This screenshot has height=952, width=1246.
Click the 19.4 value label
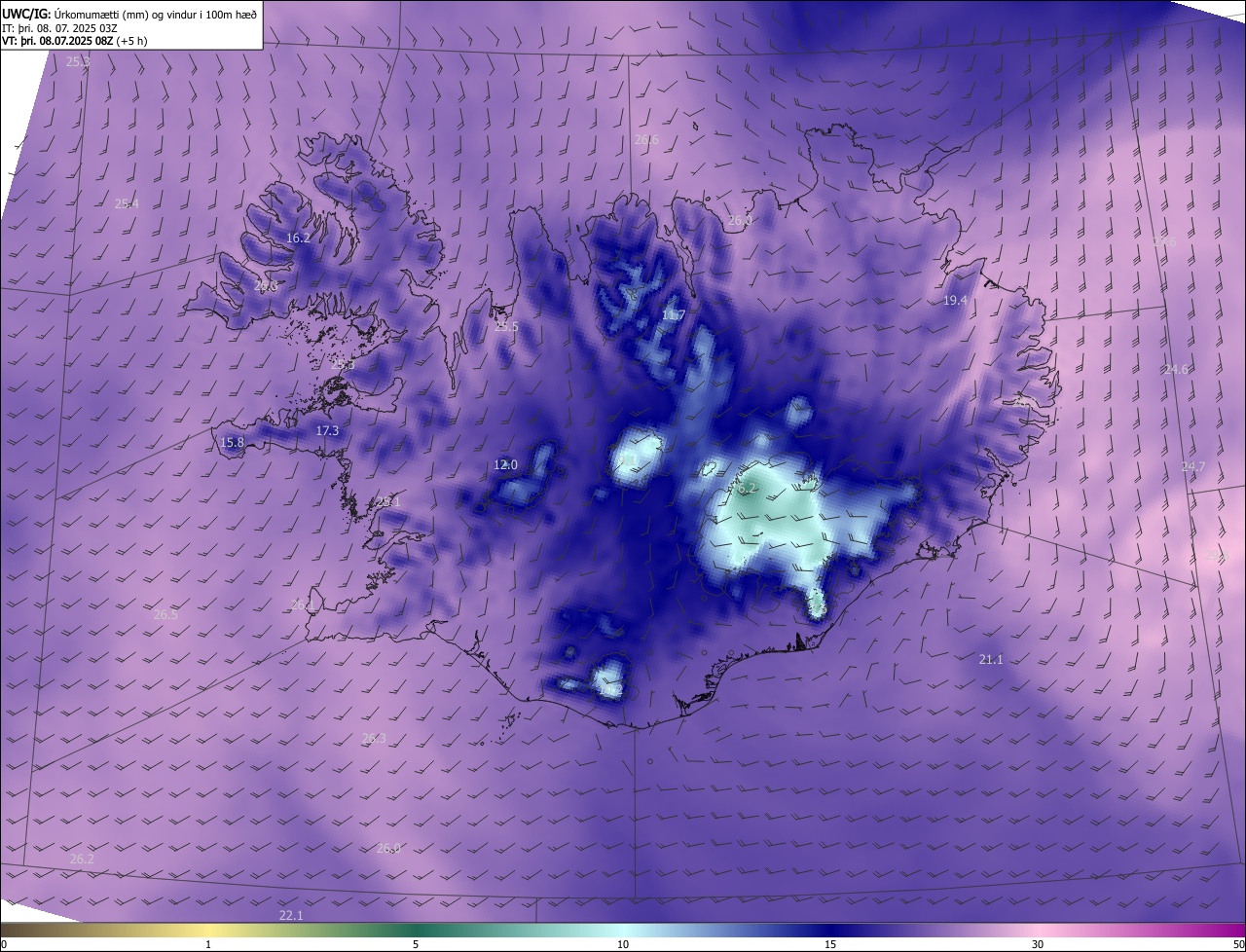point(955,301)
